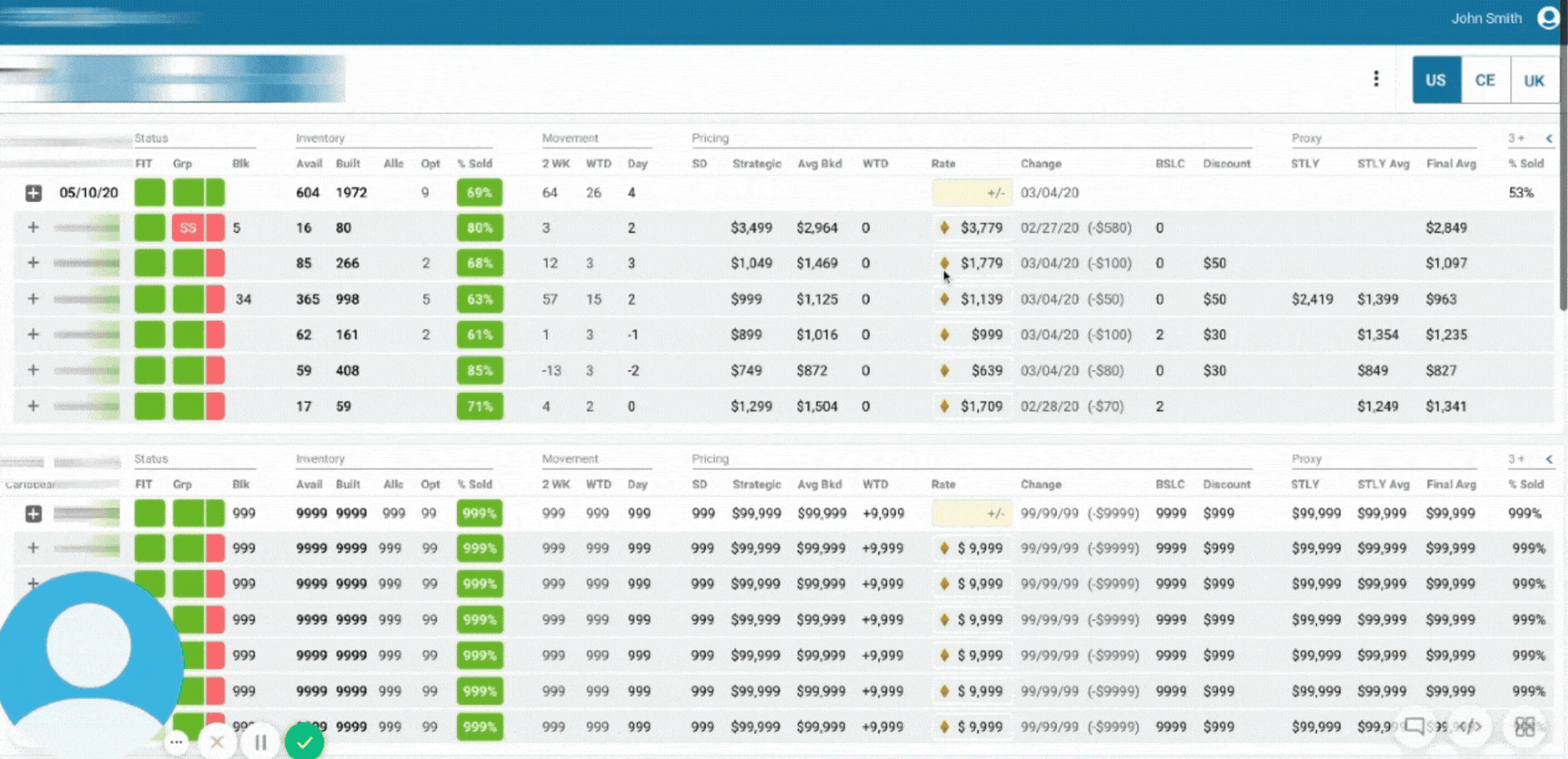
Task: Cancel the recording with the X button
Action: tap(217, 741)
